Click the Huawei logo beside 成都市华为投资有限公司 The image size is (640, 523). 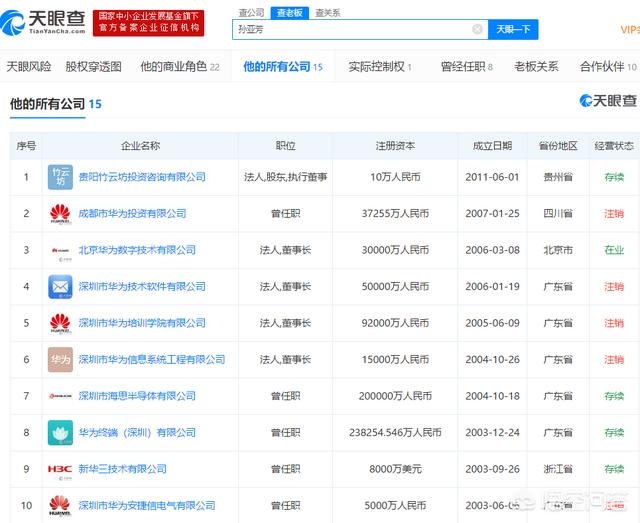point(60,214)
